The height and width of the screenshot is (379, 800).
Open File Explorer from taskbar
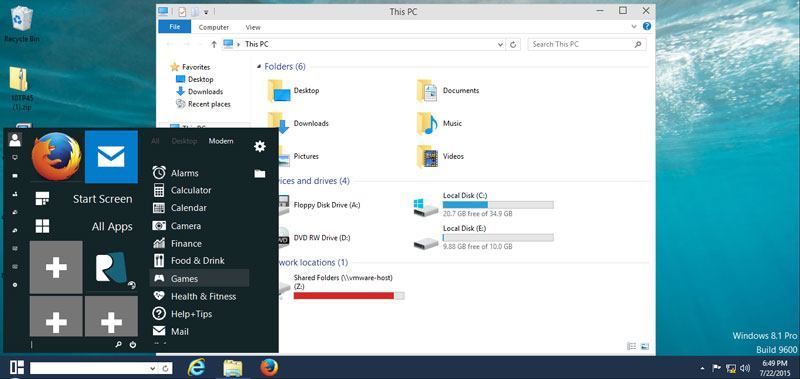[233, 367]
